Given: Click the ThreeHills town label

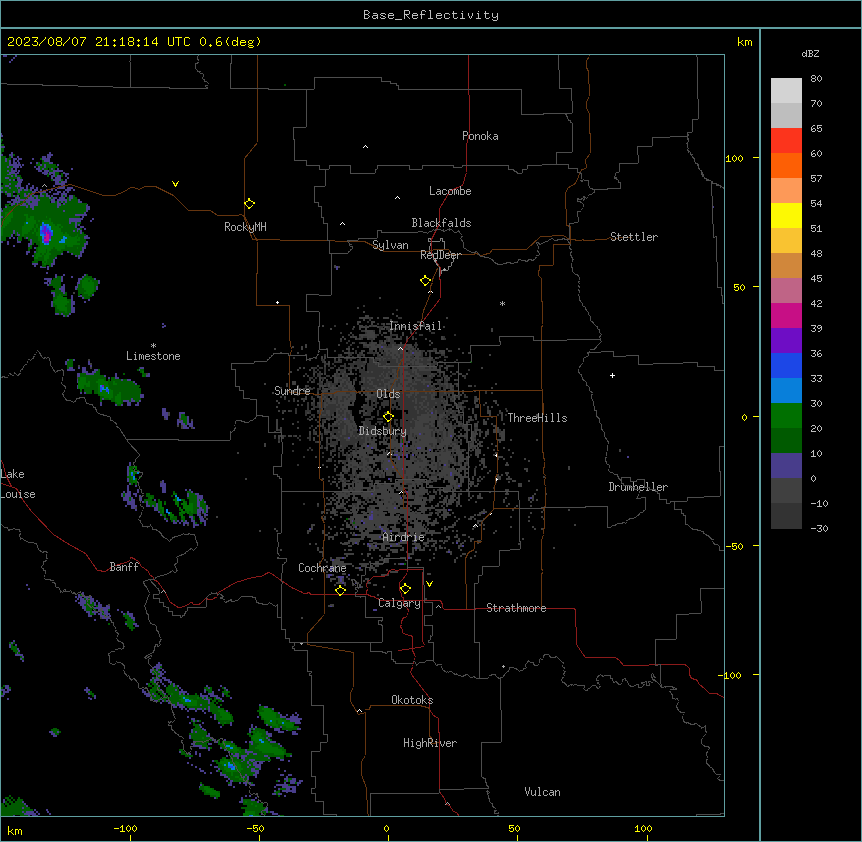Looking at the screenshot, I should 537,418.
